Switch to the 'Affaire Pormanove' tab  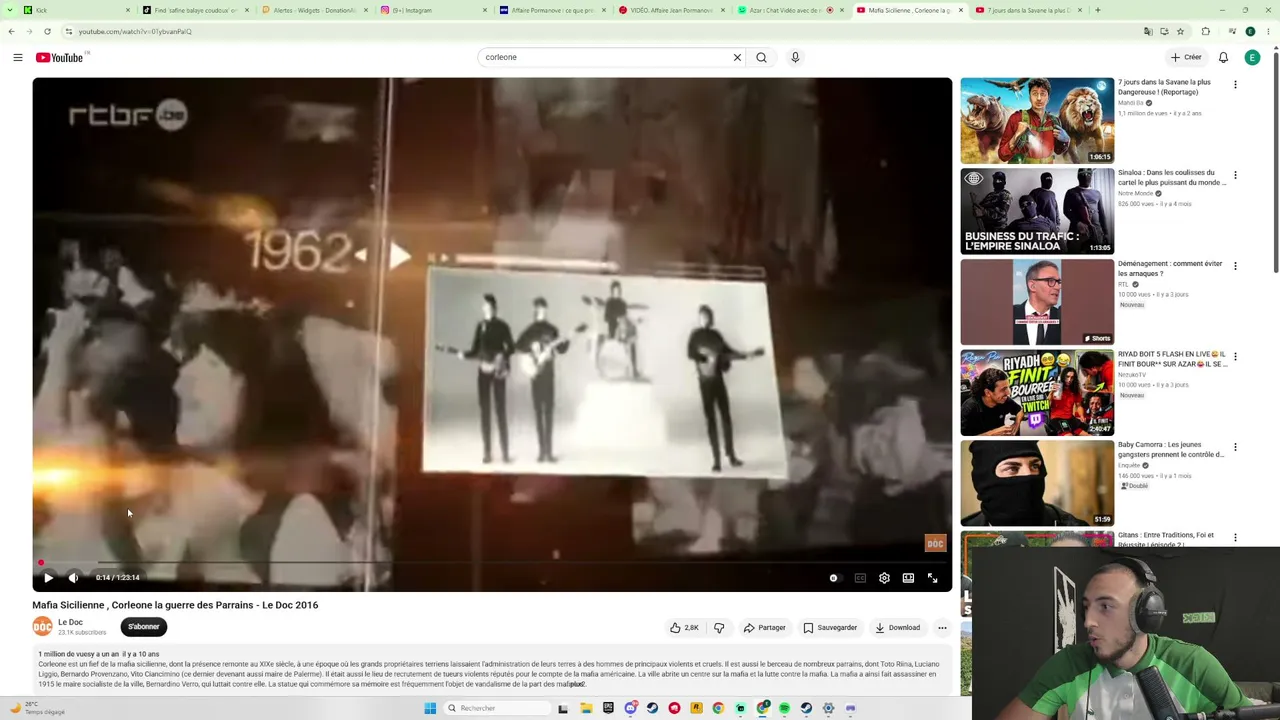(552, 10)
